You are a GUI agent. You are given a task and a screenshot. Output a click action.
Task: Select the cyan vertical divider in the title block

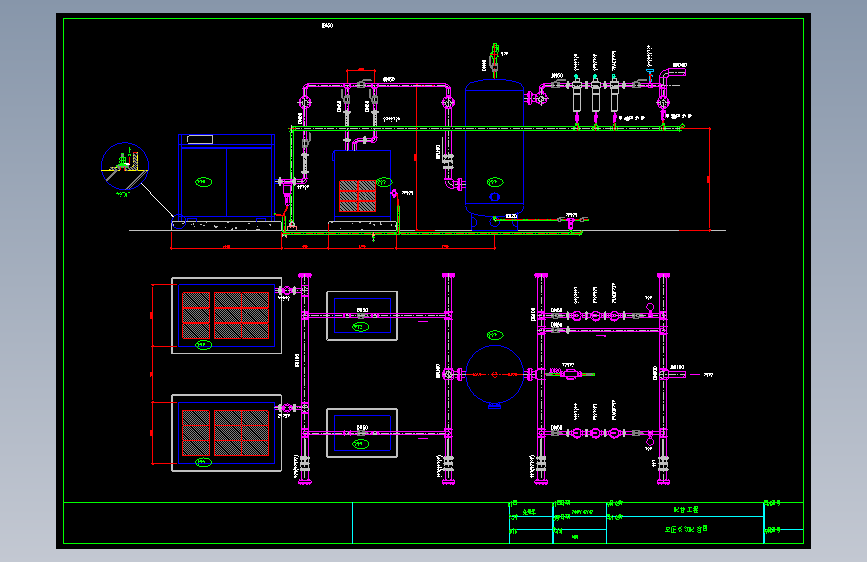pos(352,523)
